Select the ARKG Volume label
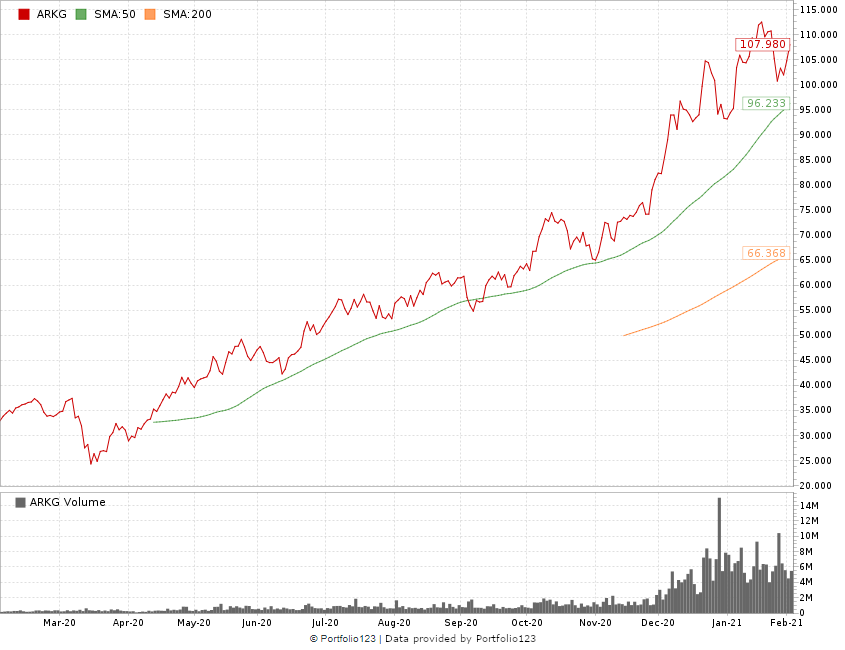 tap(67, 502)
